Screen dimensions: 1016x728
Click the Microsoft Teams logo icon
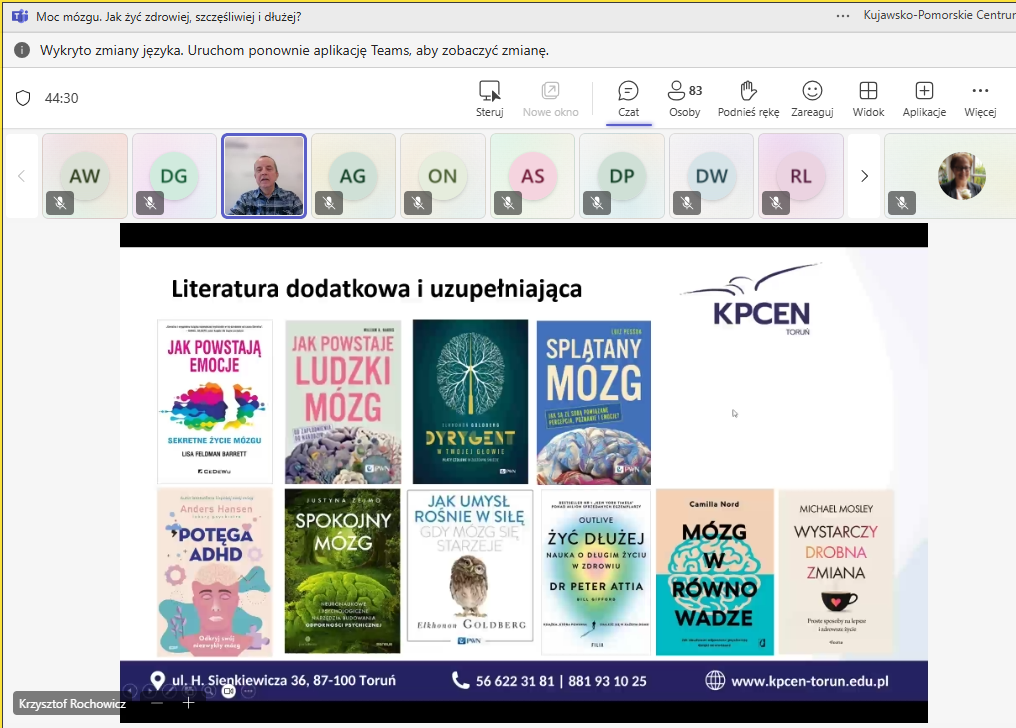click(x=19, y=17)
